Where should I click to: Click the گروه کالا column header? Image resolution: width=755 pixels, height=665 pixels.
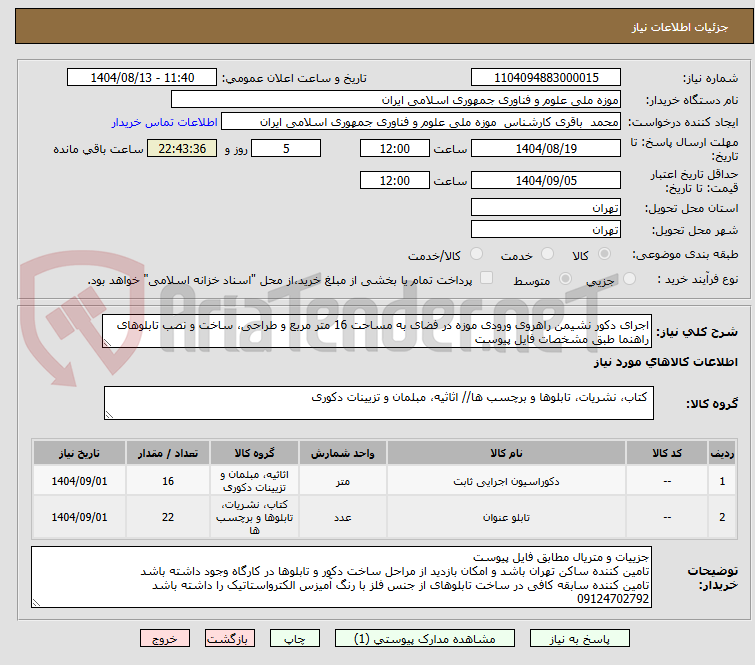click(254, 453)
